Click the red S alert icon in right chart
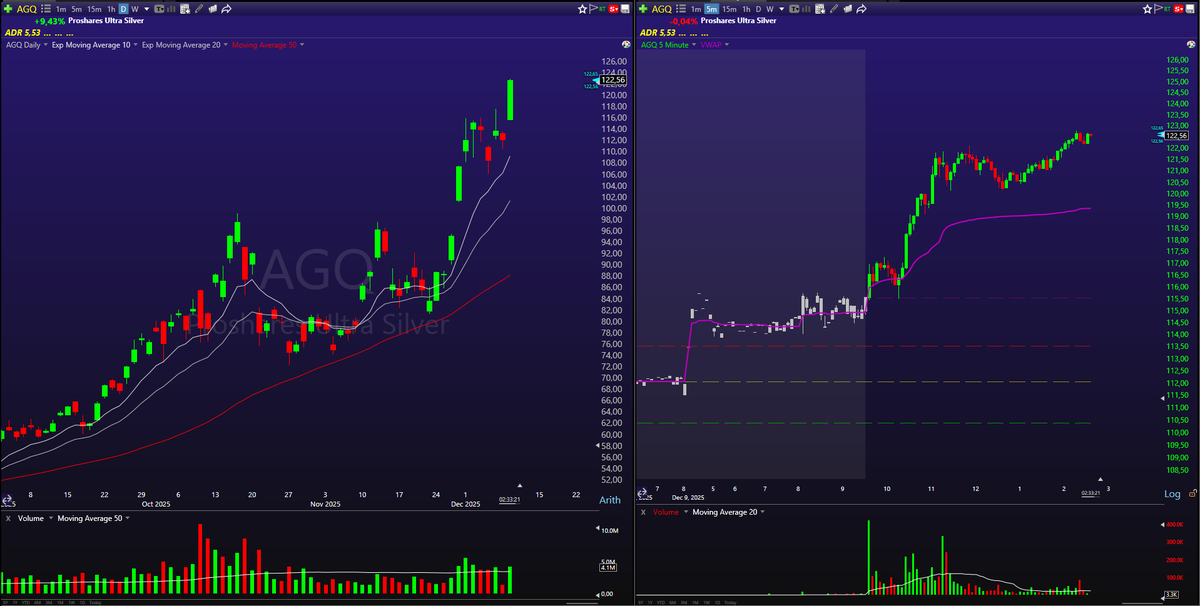This screenshot has width=1200, height=606. [x=1178, y=9]
